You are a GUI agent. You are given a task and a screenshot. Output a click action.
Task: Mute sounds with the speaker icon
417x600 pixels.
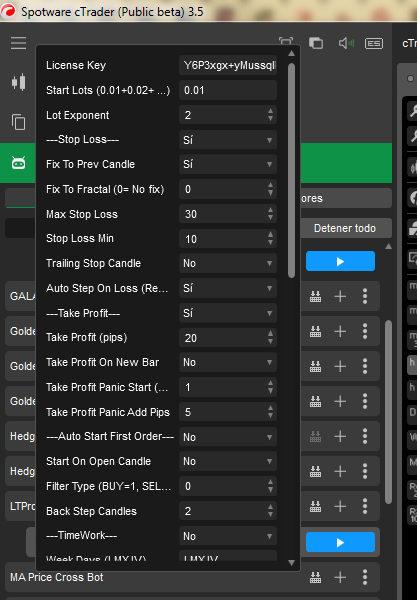(x=346, y=43)
